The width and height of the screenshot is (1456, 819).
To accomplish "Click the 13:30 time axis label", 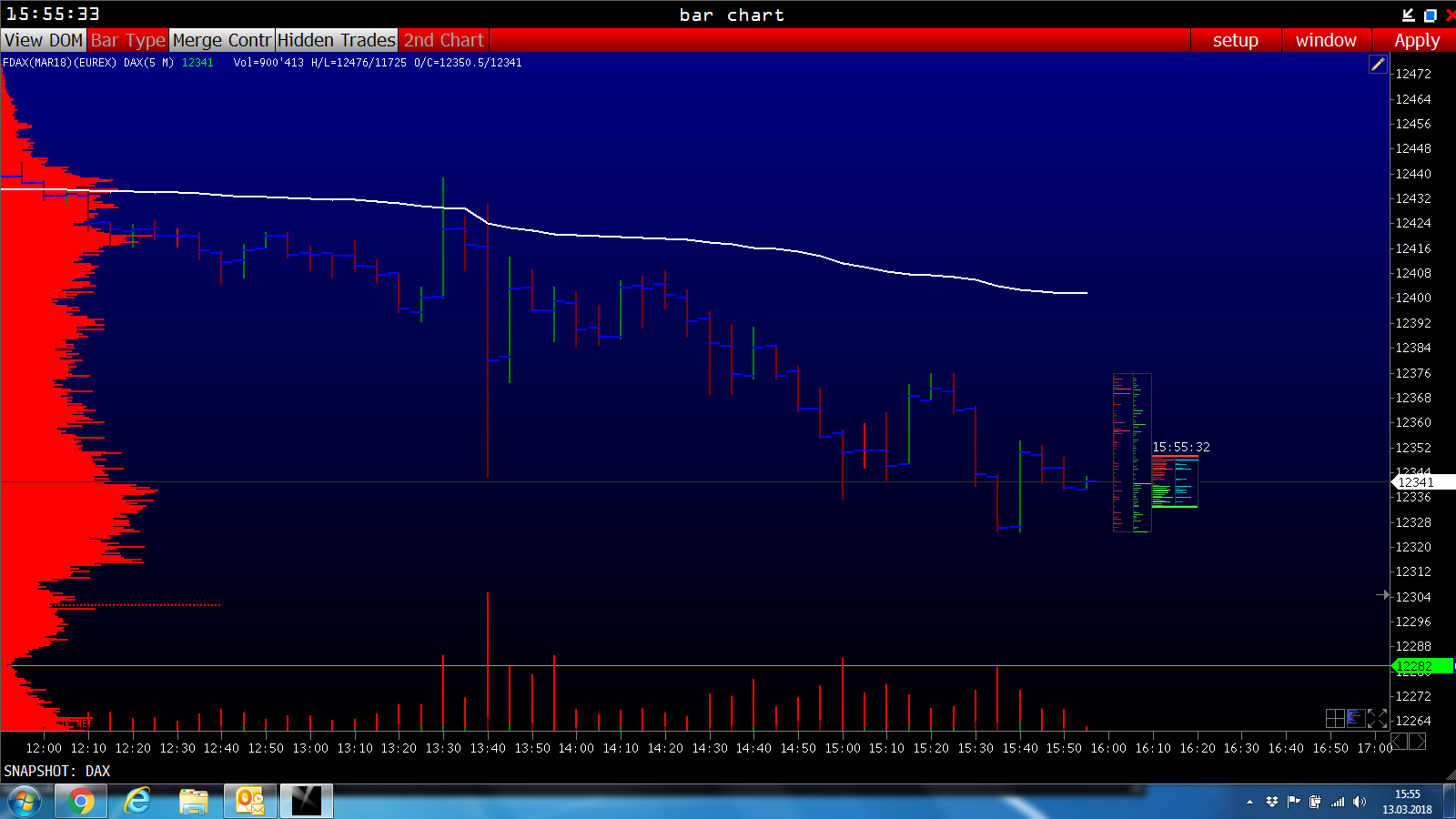I will coord(443,748).
